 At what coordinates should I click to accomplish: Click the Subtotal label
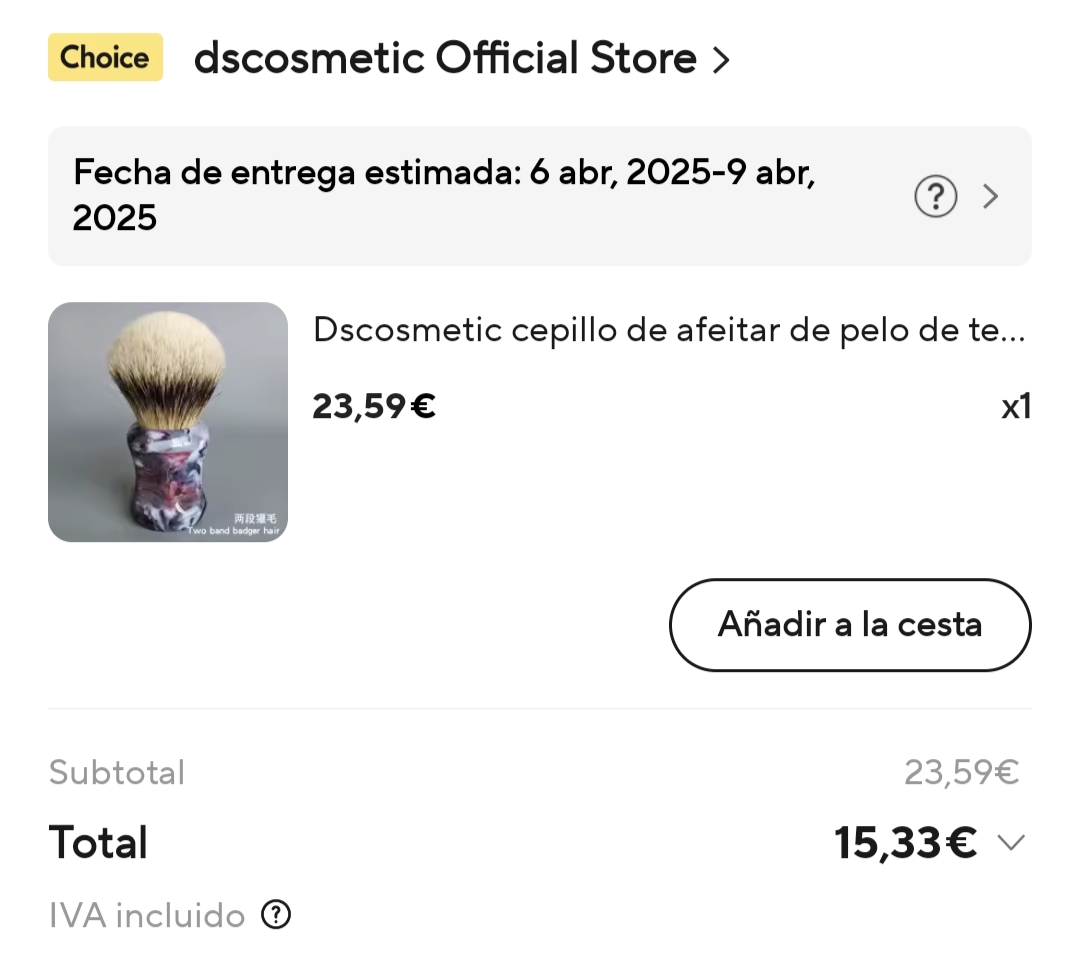(117, 772)
